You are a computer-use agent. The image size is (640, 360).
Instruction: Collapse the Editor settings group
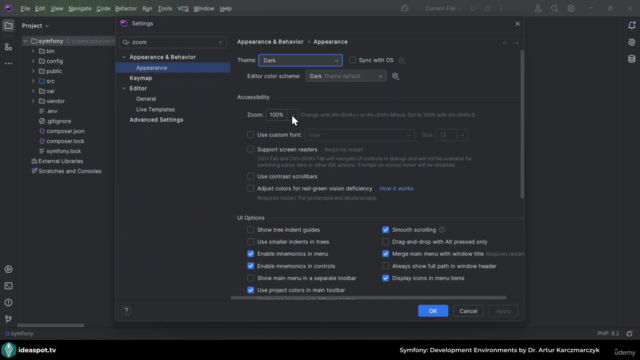tap(124, 89)
